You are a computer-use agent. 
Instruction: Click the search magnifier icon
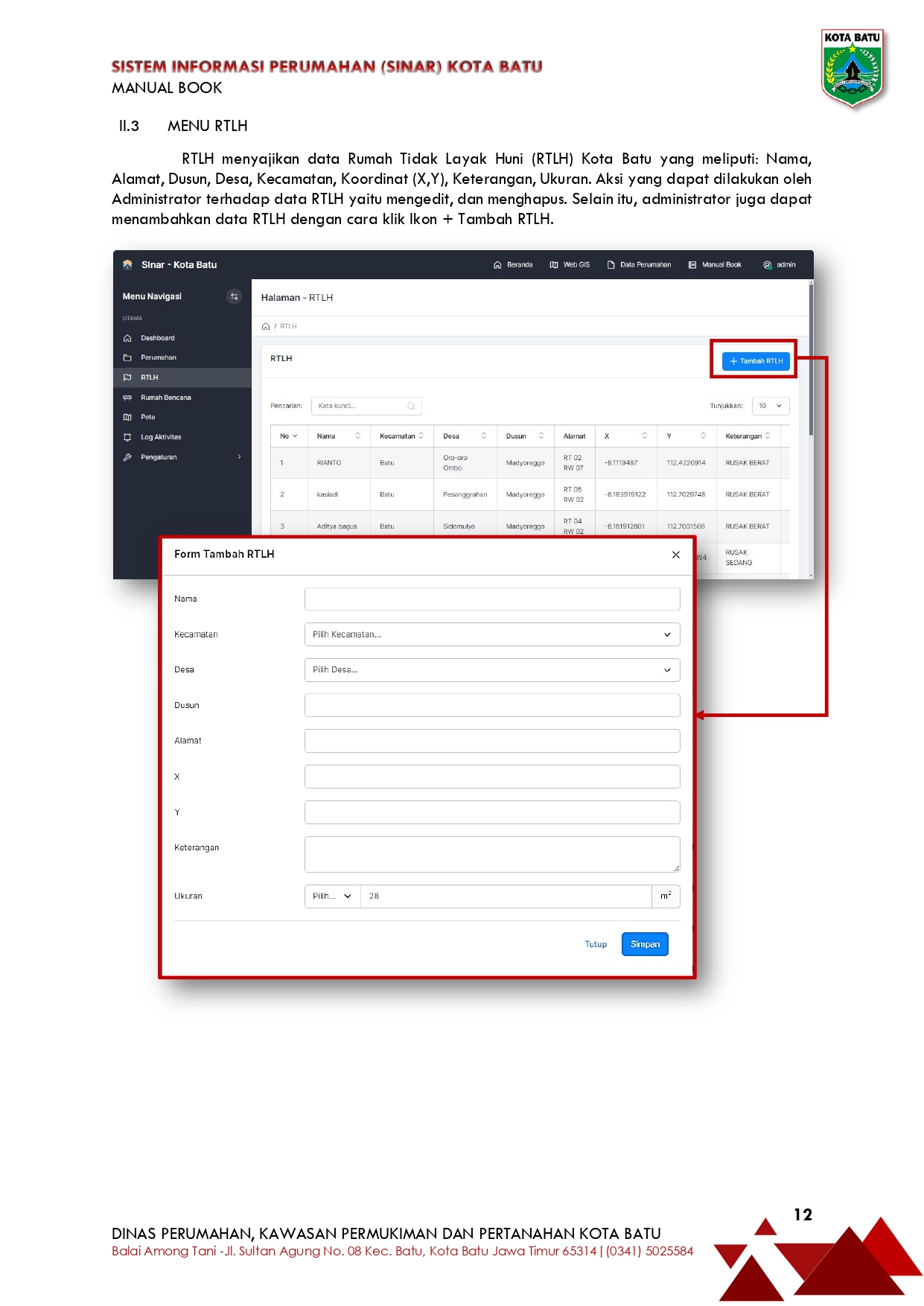tap(411, 406)
